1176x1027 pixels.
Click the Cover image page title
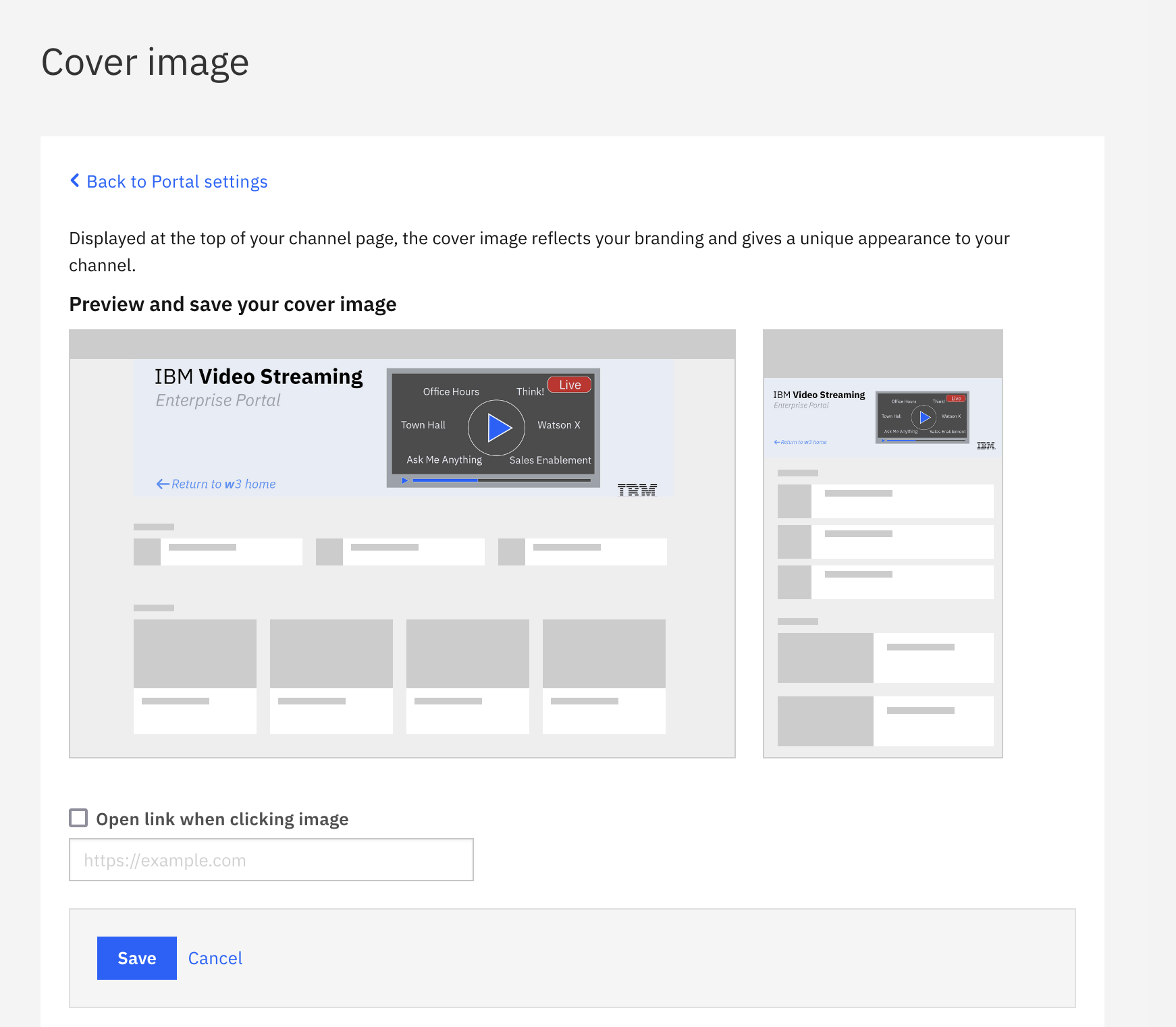[x=145, y=63]
